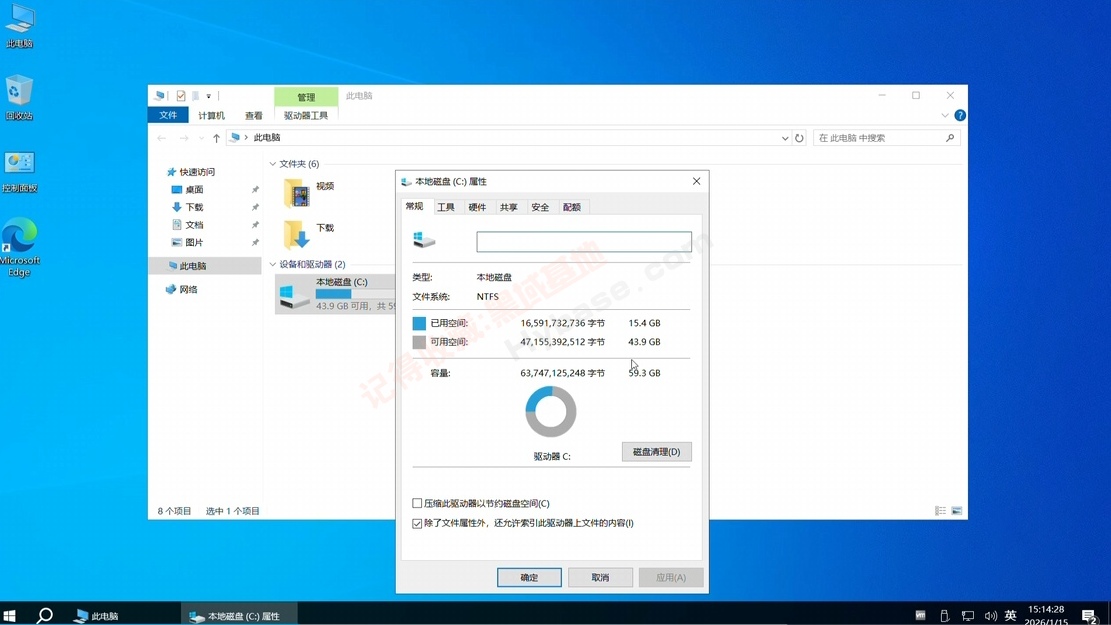Image resolution: width=1111 pixels, height=625 pixels.
Task: Click the drive label text field
Action: pos(584,241)
